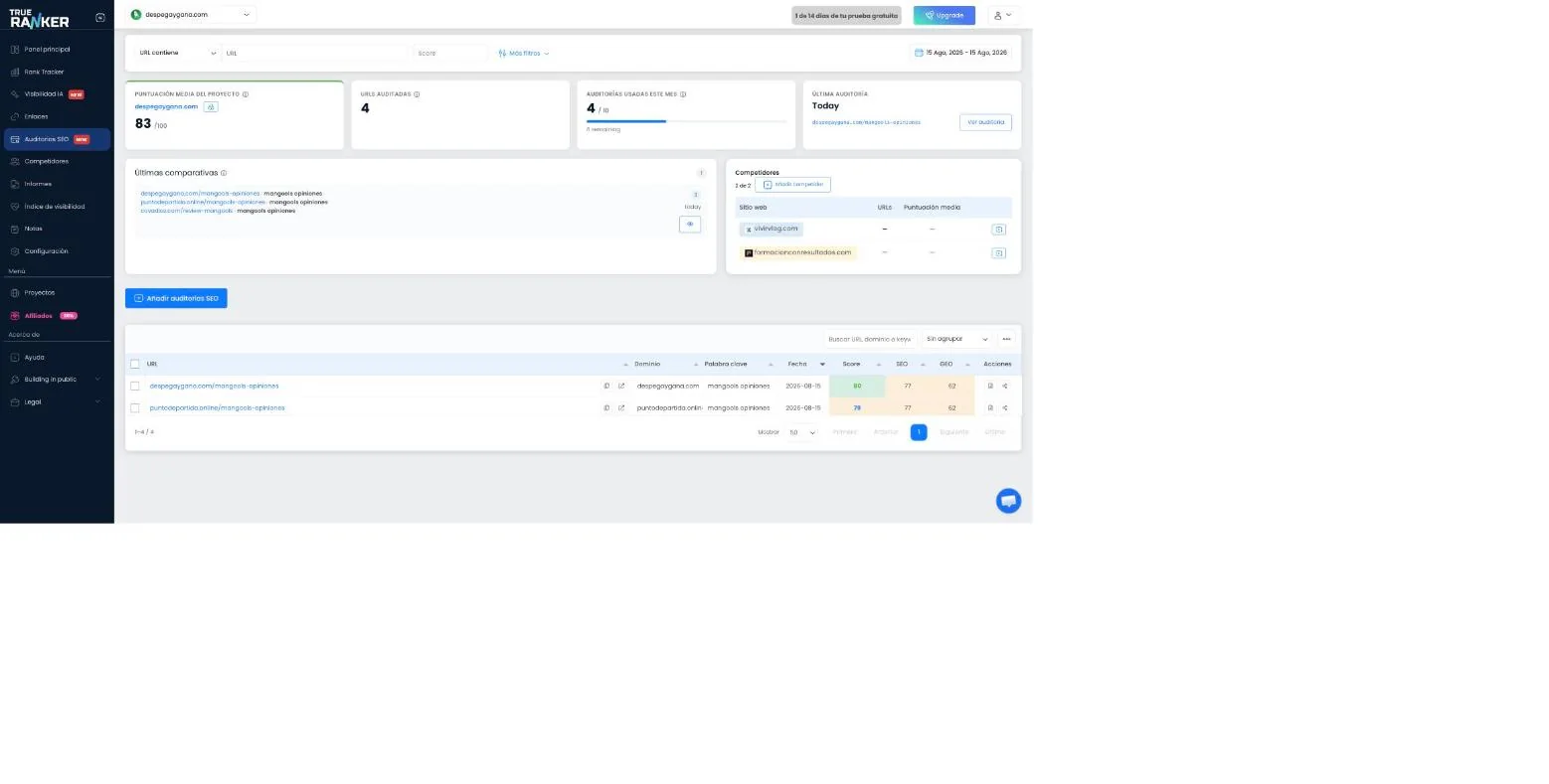This screenshot has width=1549, height=784.
Task: Open the despegaygana.com/mangools-opiniones audit link
Action: pos(214,386)
